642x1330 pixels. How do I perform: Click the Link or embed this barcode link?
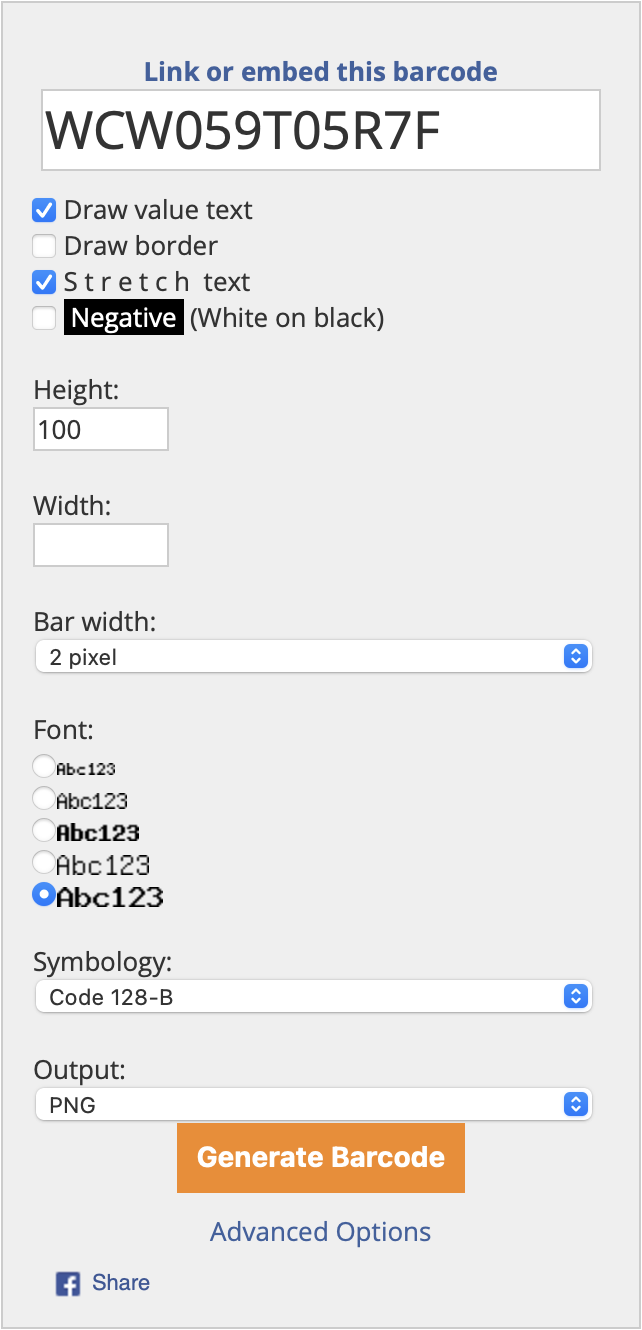pos(320,72)
